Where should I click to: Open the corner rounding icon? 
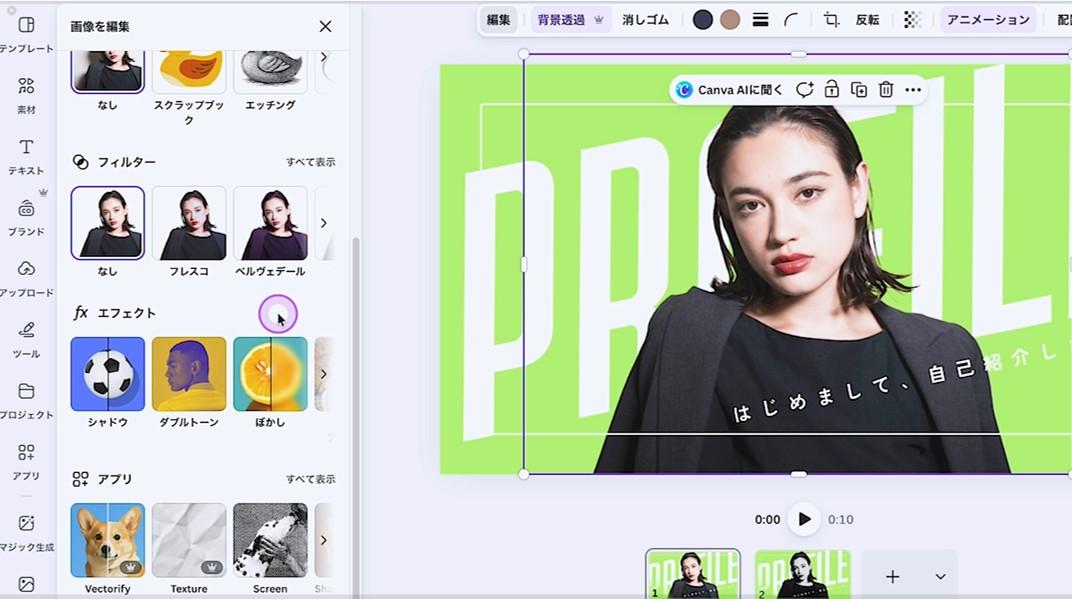[x=791, y=20]
